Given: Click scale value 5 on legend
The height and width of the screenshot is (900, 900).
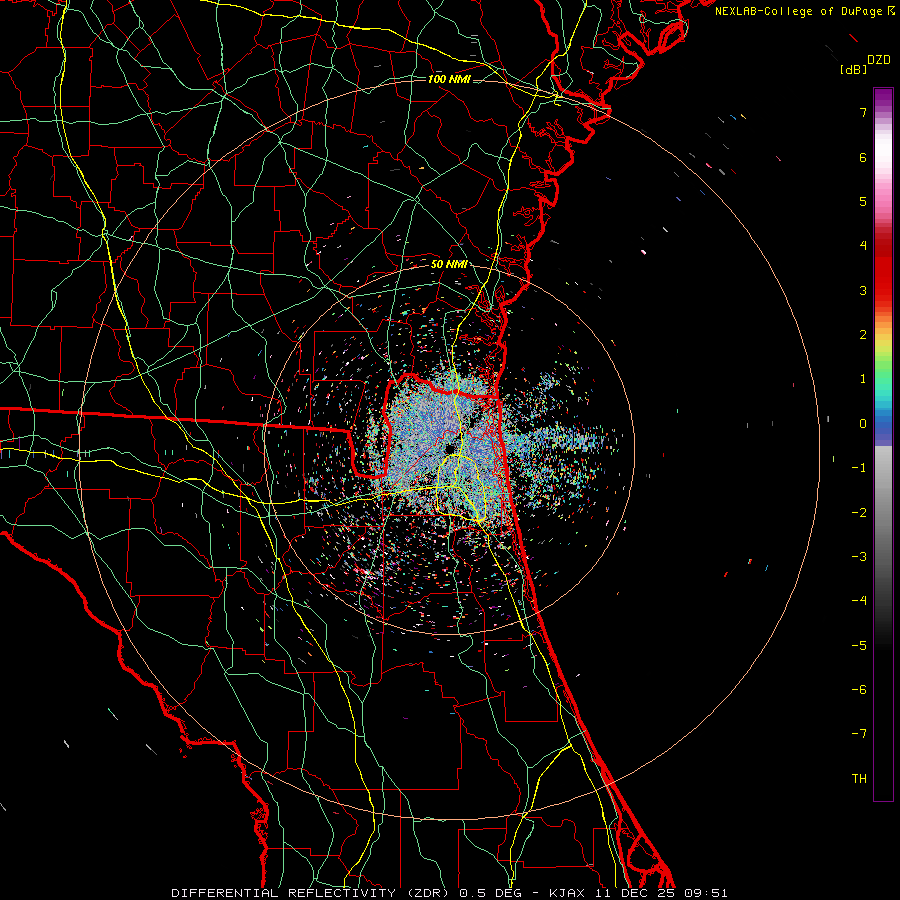Looking at the screenshot, I should 863,201.
